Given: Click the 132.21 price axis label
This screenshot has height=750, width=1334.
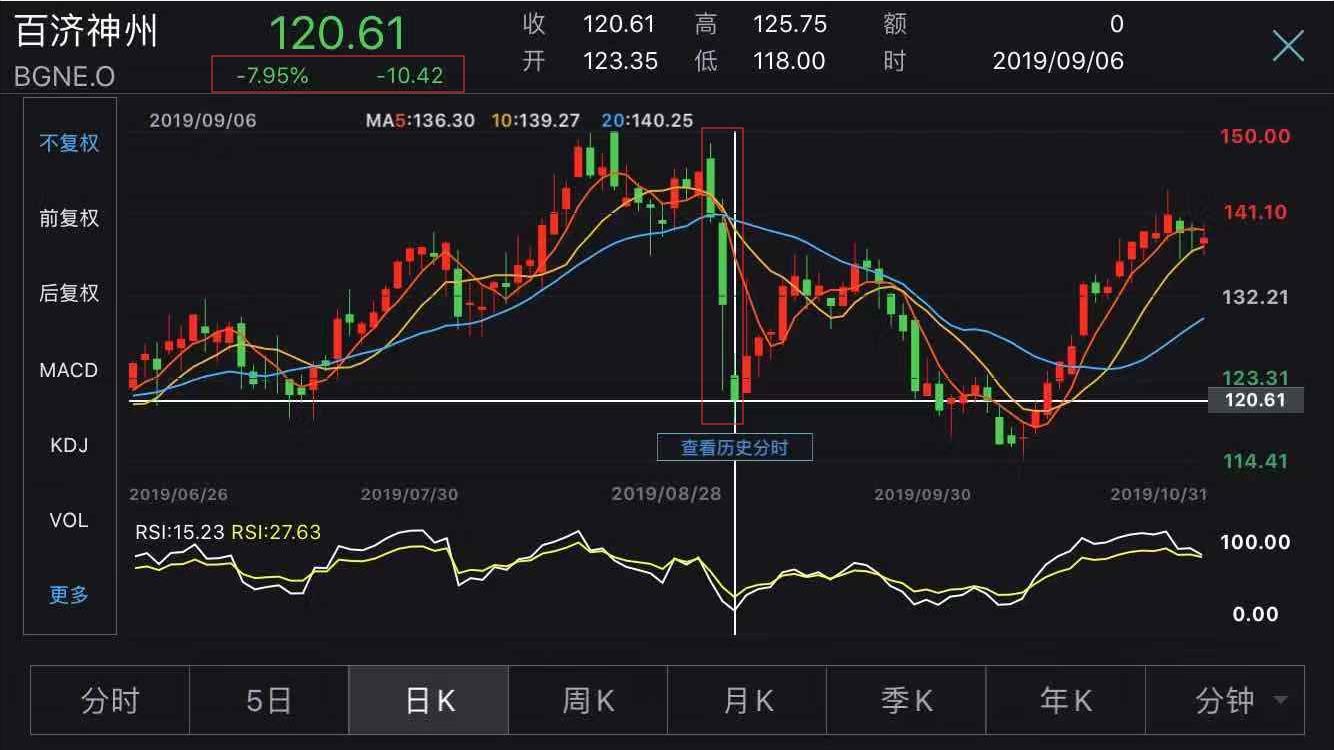Looking at the screenshot, I should pos(1257,297).
